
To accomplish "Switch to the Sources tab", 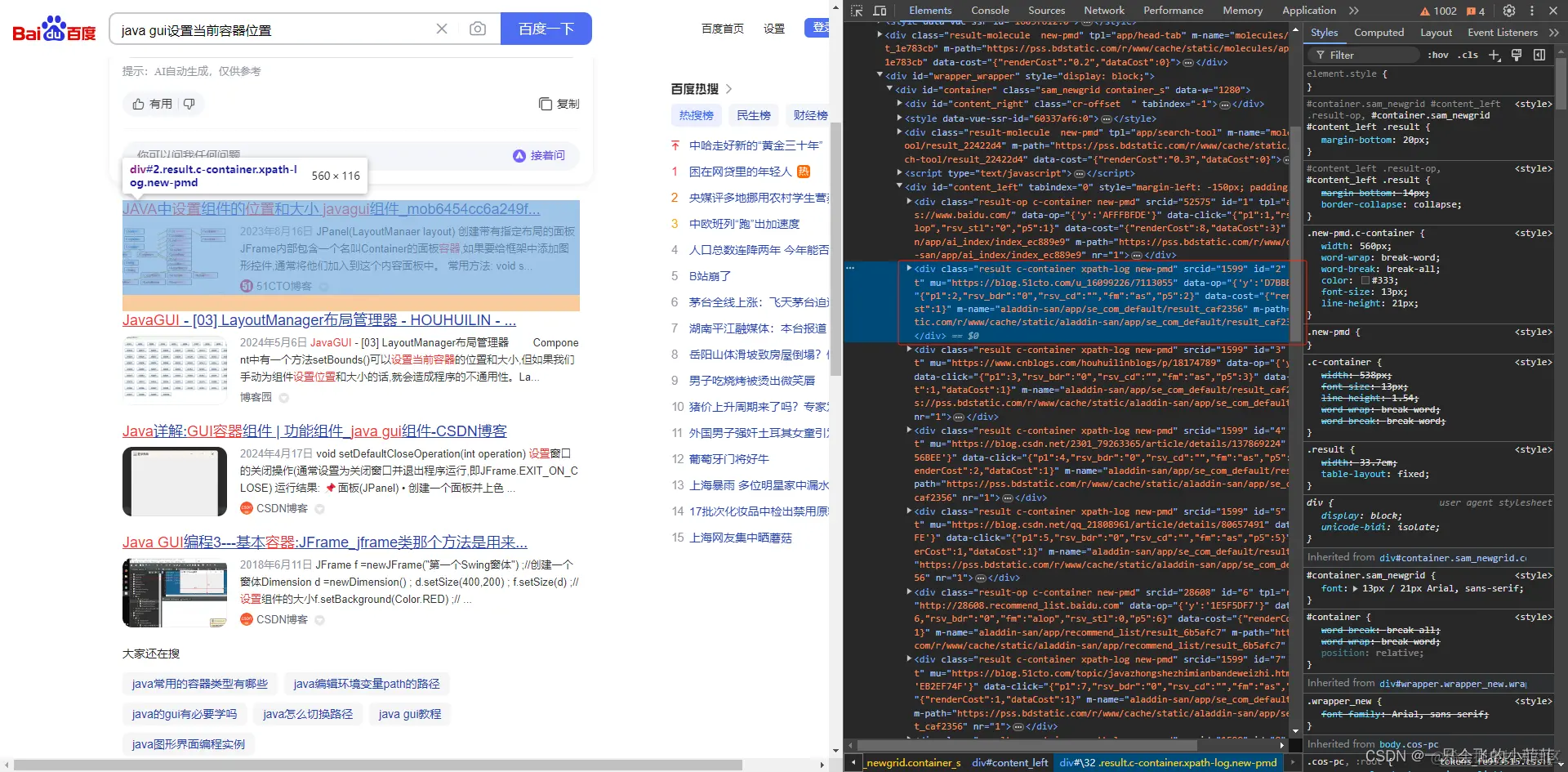I will (x=1046, y=11).
